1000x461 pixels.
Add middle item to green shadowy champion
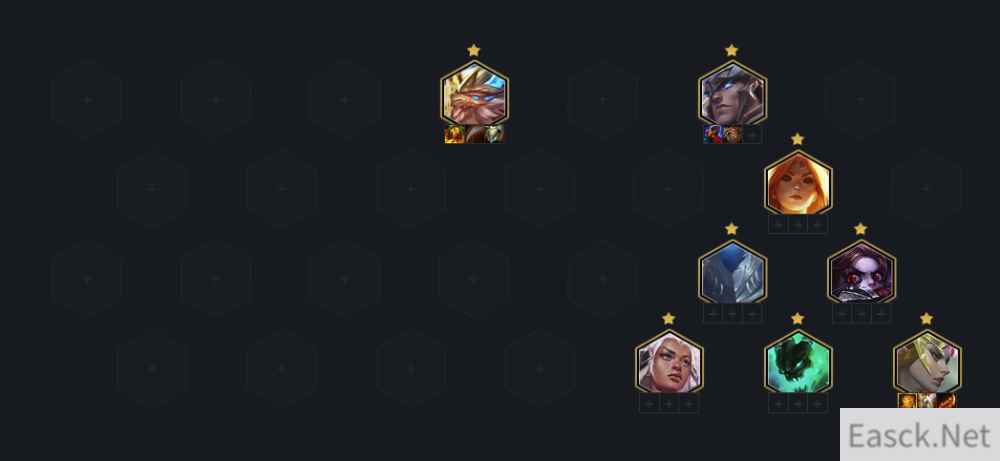pyautogui.click(x=798, y=404)
